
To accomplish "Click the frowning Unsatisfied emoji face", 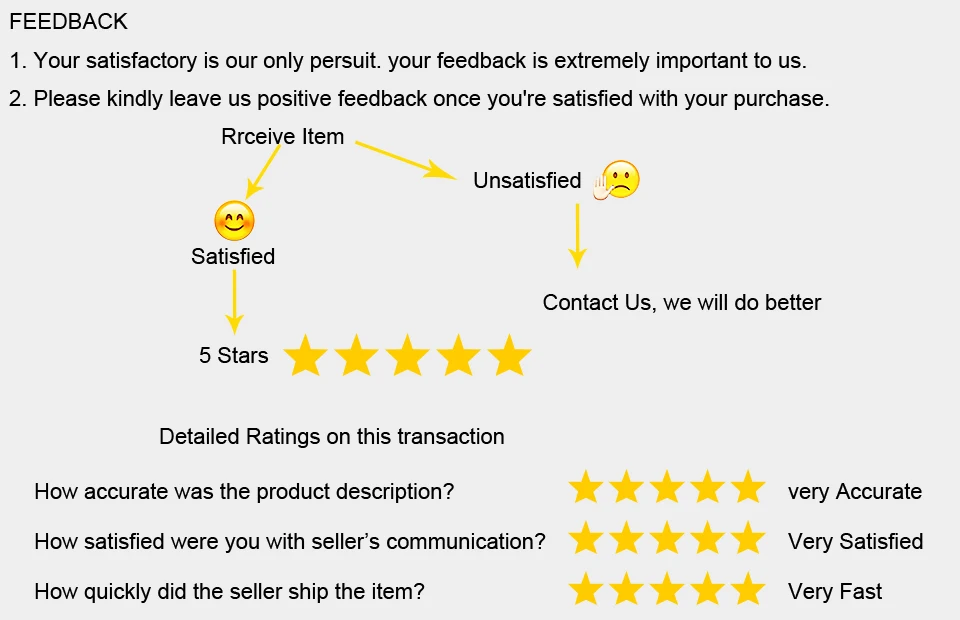I will coord(620,179).
